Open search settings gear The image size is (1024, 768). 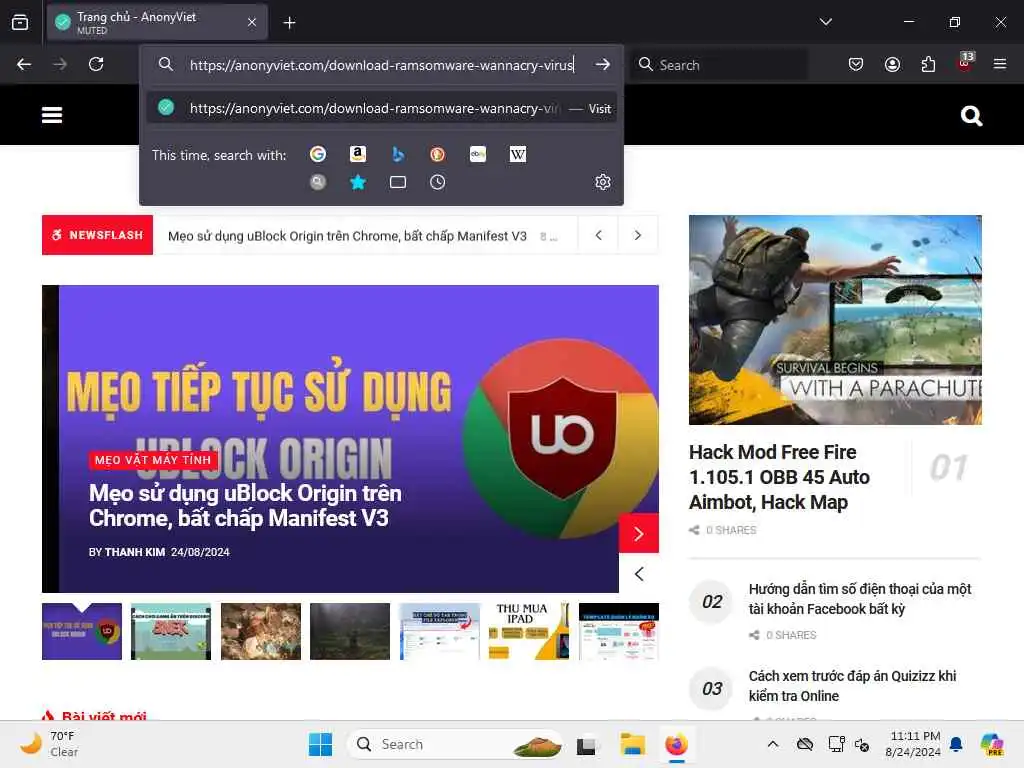(603, 182)
